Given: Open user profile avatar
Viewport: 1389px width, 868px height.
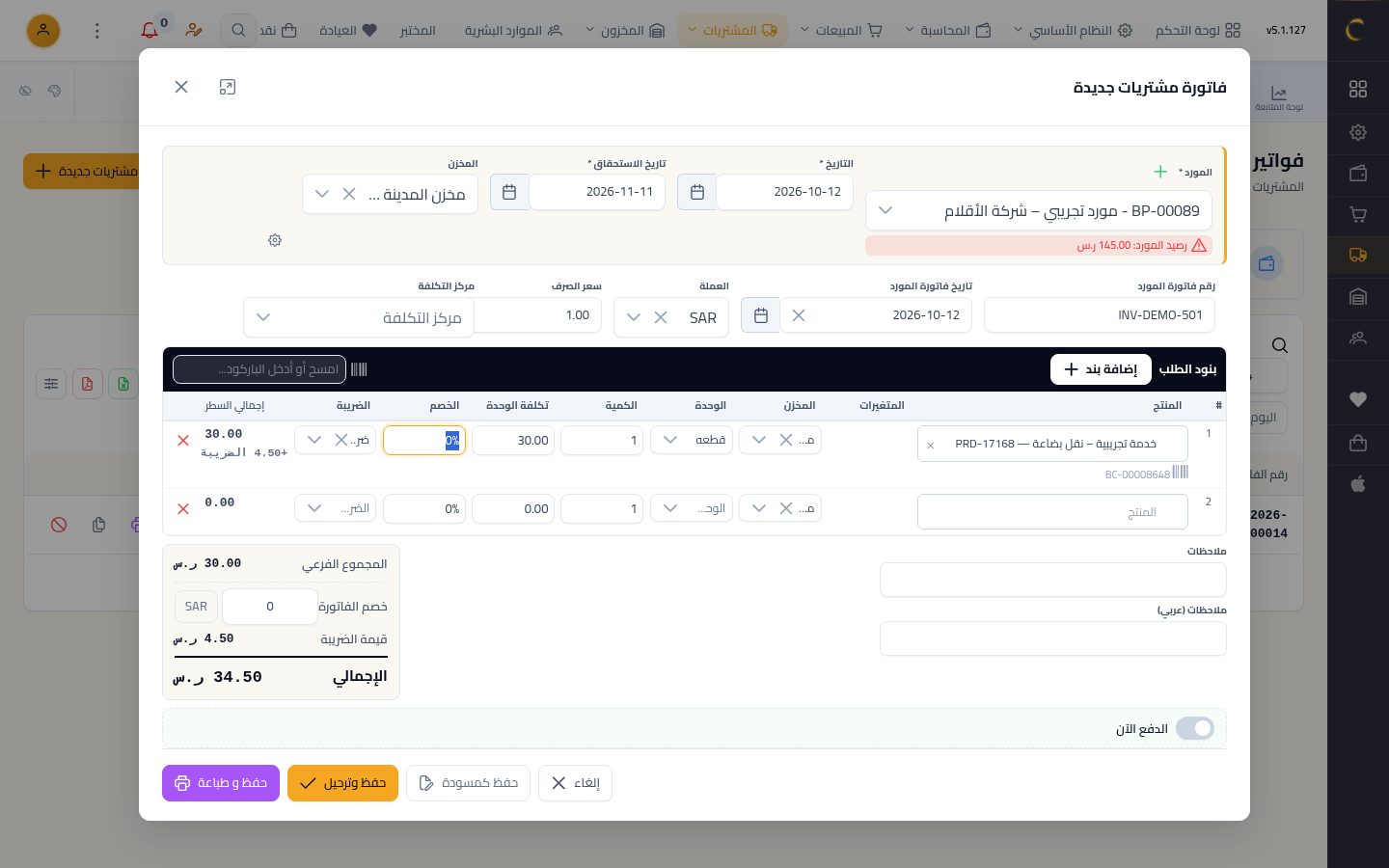Looking at the screenshot, I should [x=43, y=31].
